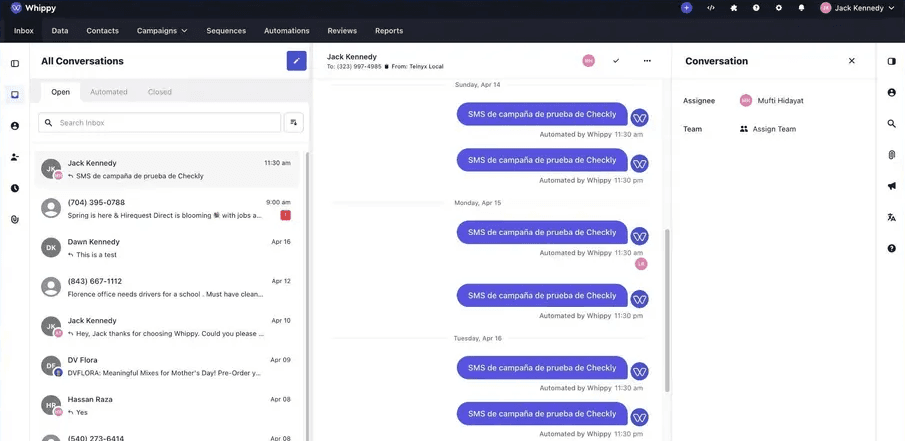Image resolution: width=905 pixels, height=441 pixels.
Task: Open the three-dot more options menu
Action: pyautogui.click(x=647, y=61)
